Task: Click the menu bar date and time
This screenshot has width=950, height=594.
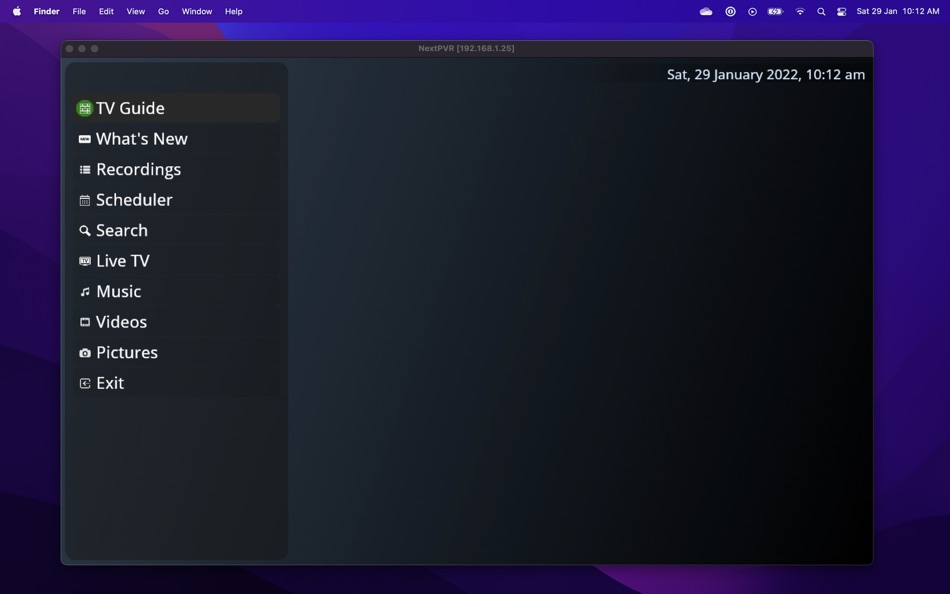Action: [898, 11]
